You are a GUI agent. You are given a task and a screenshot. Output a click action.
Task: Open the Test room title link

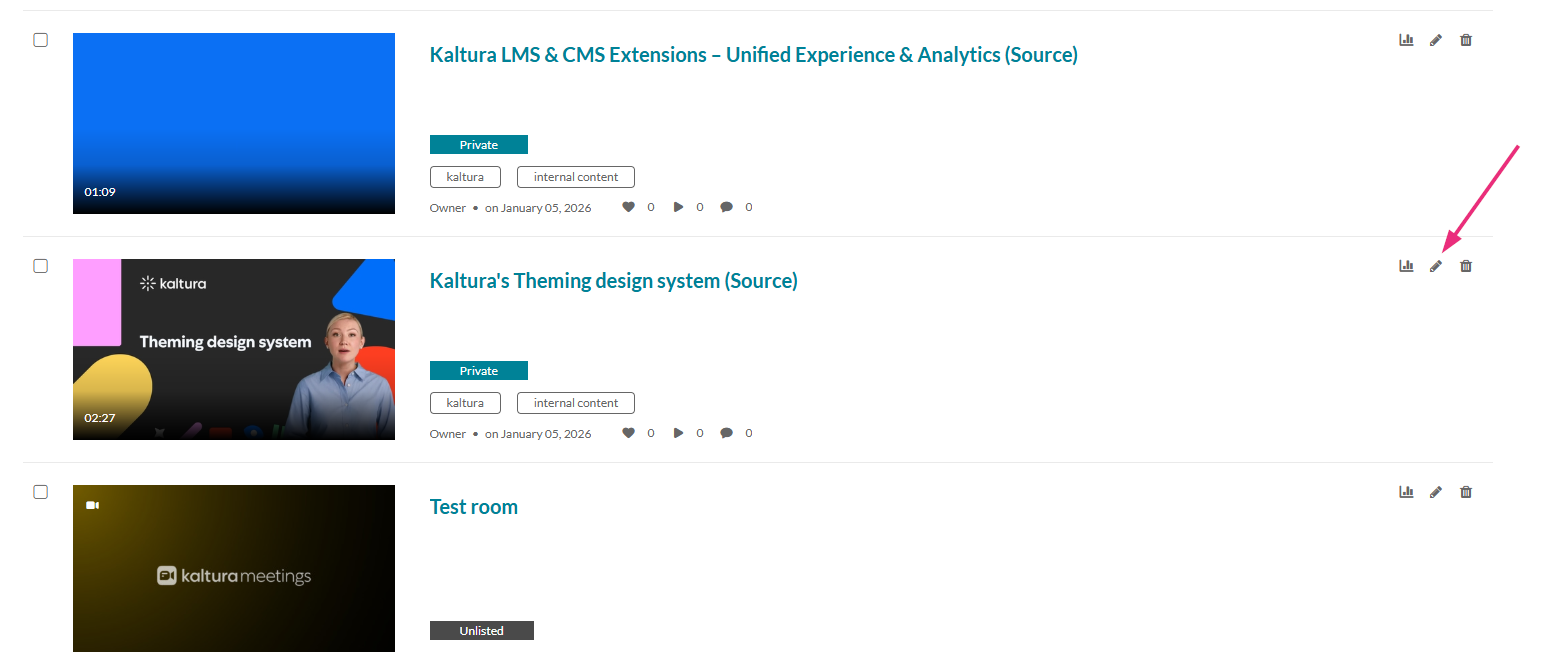[474, 507]
